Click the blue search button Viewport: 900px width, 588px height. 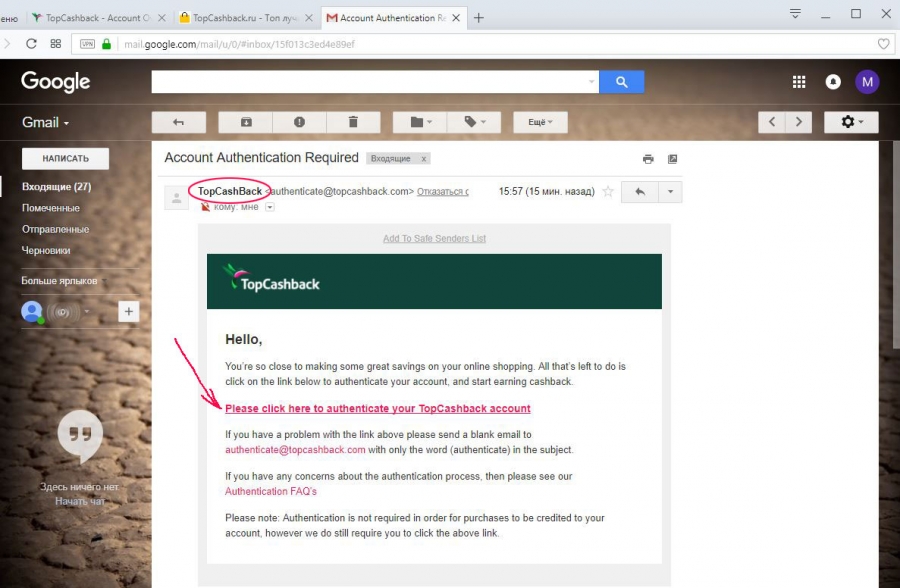pyautogui.click(x=622, y=82)
